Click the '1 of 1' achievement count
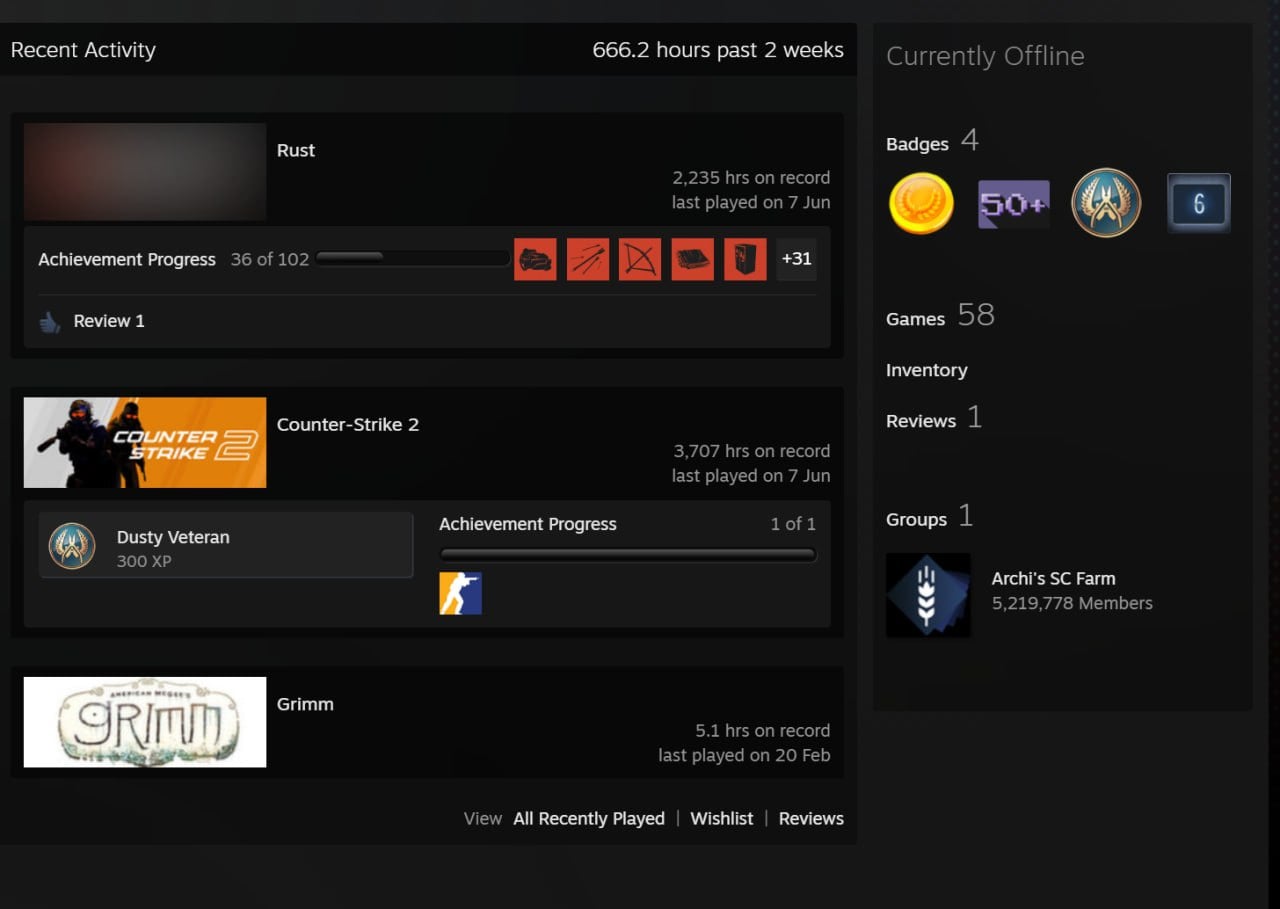The image size is (1280, 909). [x=793, y=524]
